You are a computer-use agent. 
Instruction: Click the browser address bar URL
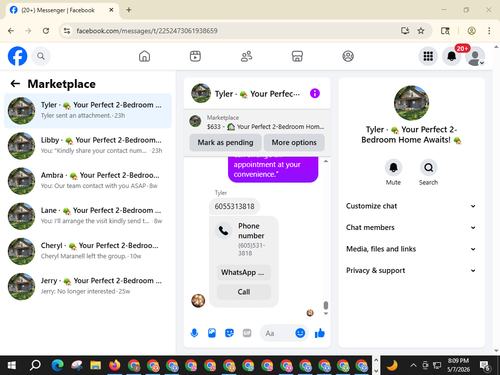147,31
